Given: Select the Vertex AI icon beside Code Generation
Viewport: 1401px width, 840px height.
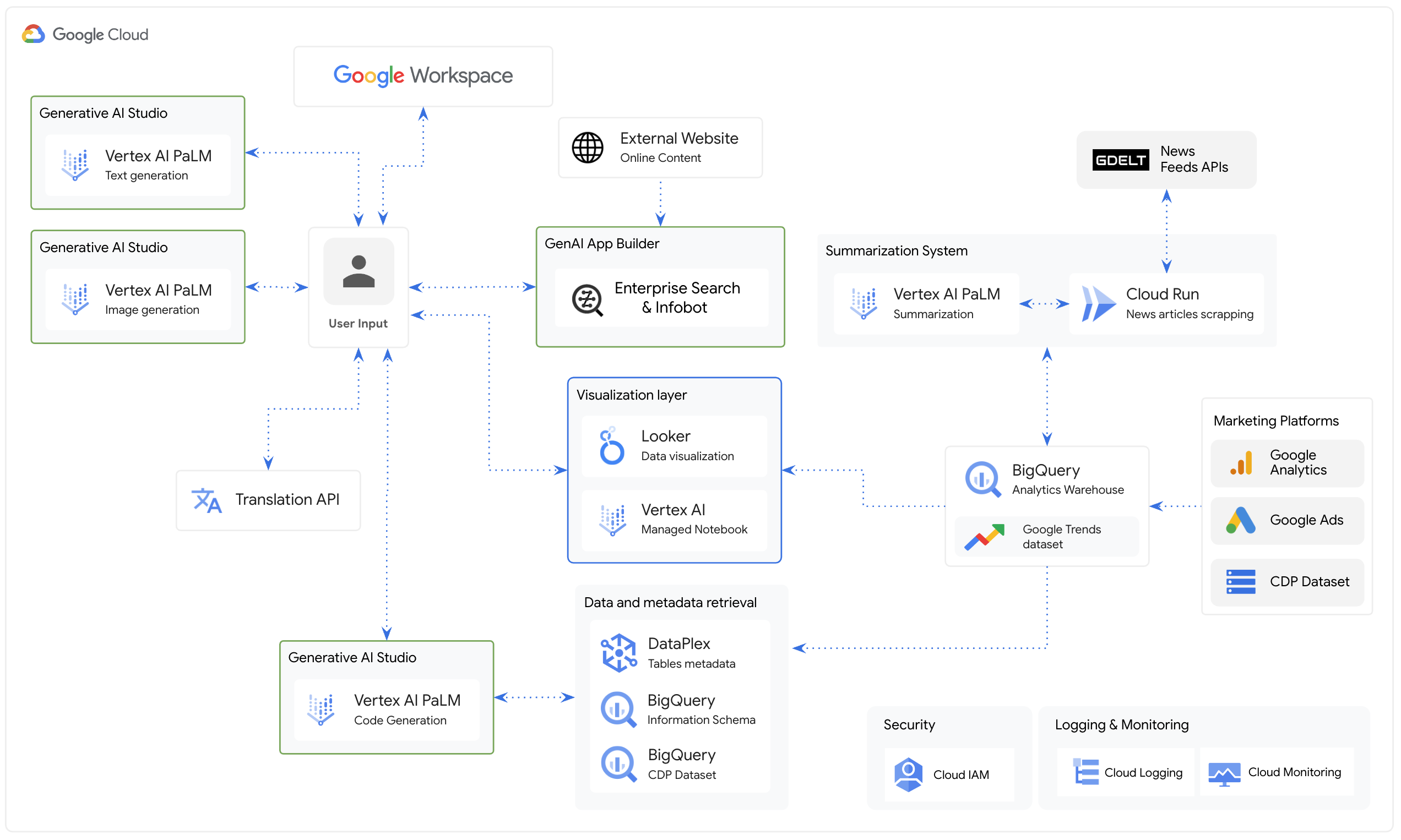Looking at the screenshot, I should click(x=321, y=709).
